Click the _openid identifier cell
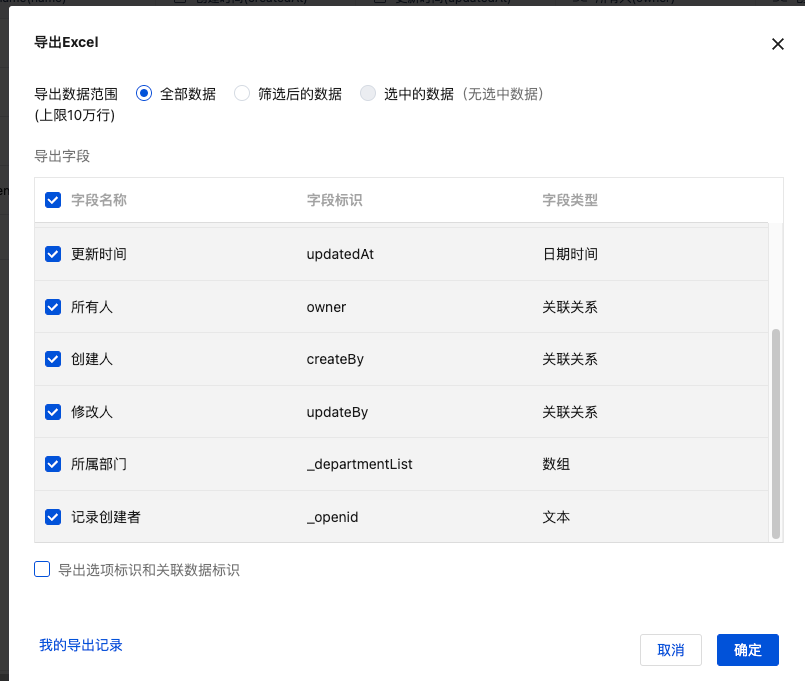 click(x=332, y=517)
